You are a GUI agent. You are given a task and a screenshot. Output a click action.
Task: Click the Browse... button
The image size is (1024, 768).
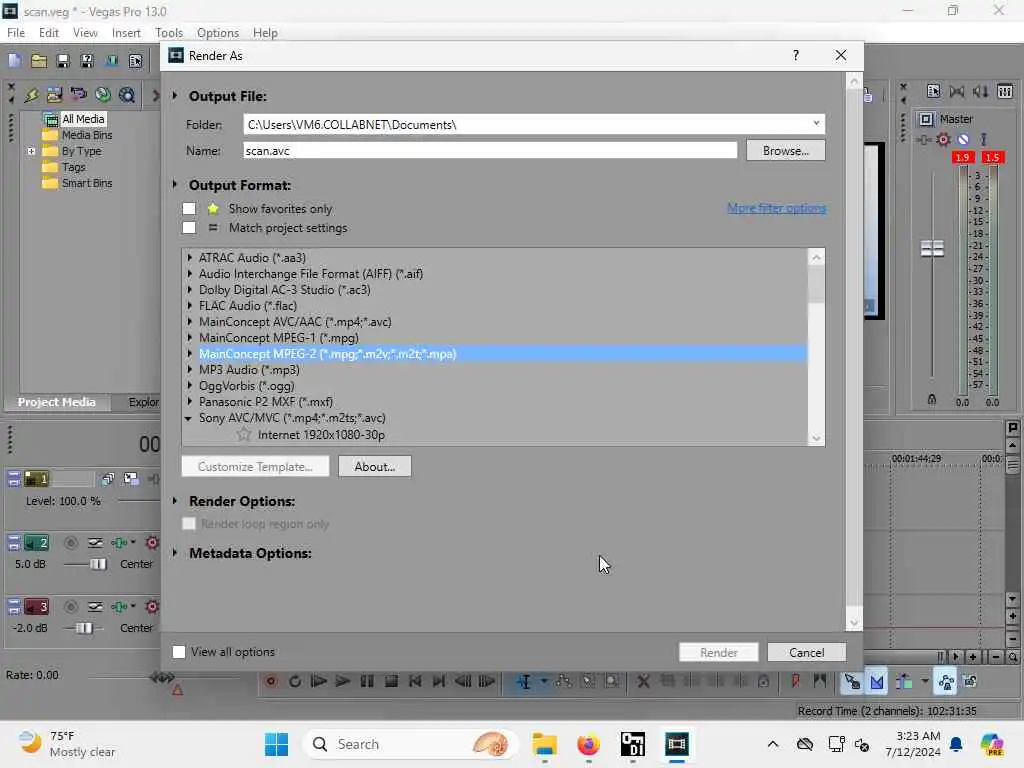click(x=786, y=151)
